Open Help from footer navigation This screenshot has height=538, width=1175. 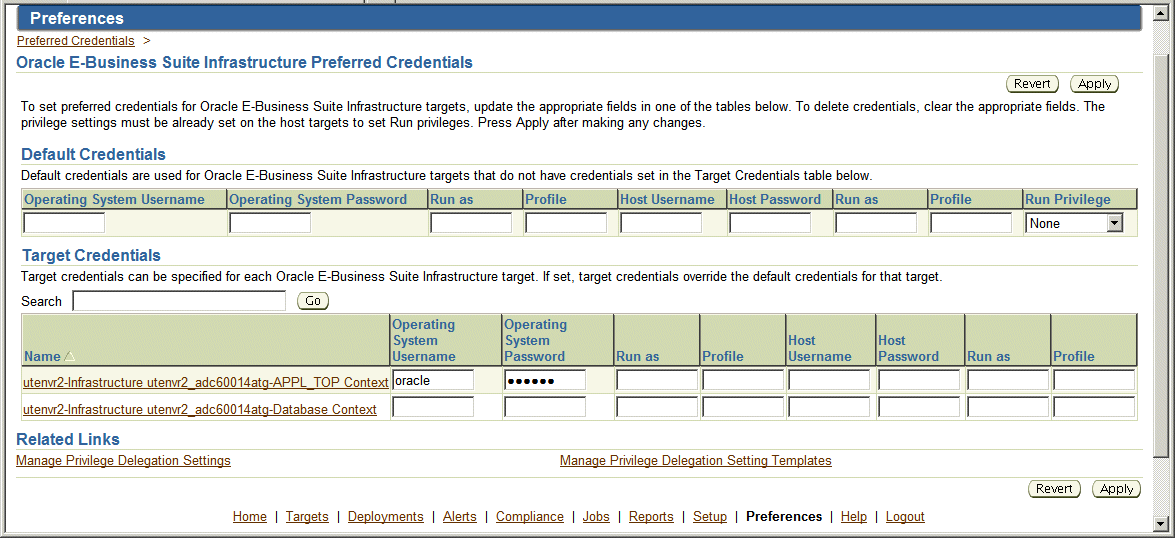[854, 516]
